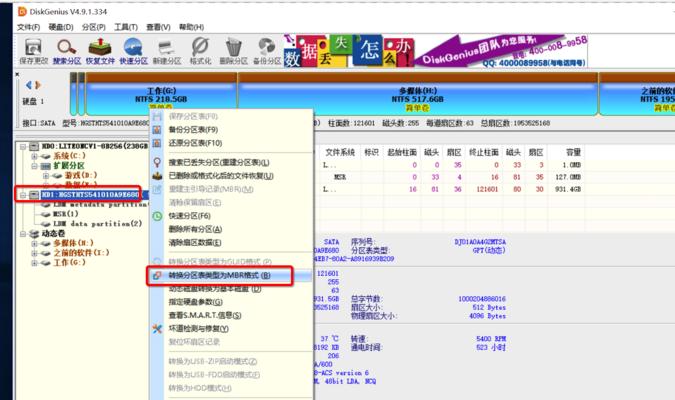Select 多媒体(H:) volume label in tree
This screenshot has height=400, width=675.
74,243
